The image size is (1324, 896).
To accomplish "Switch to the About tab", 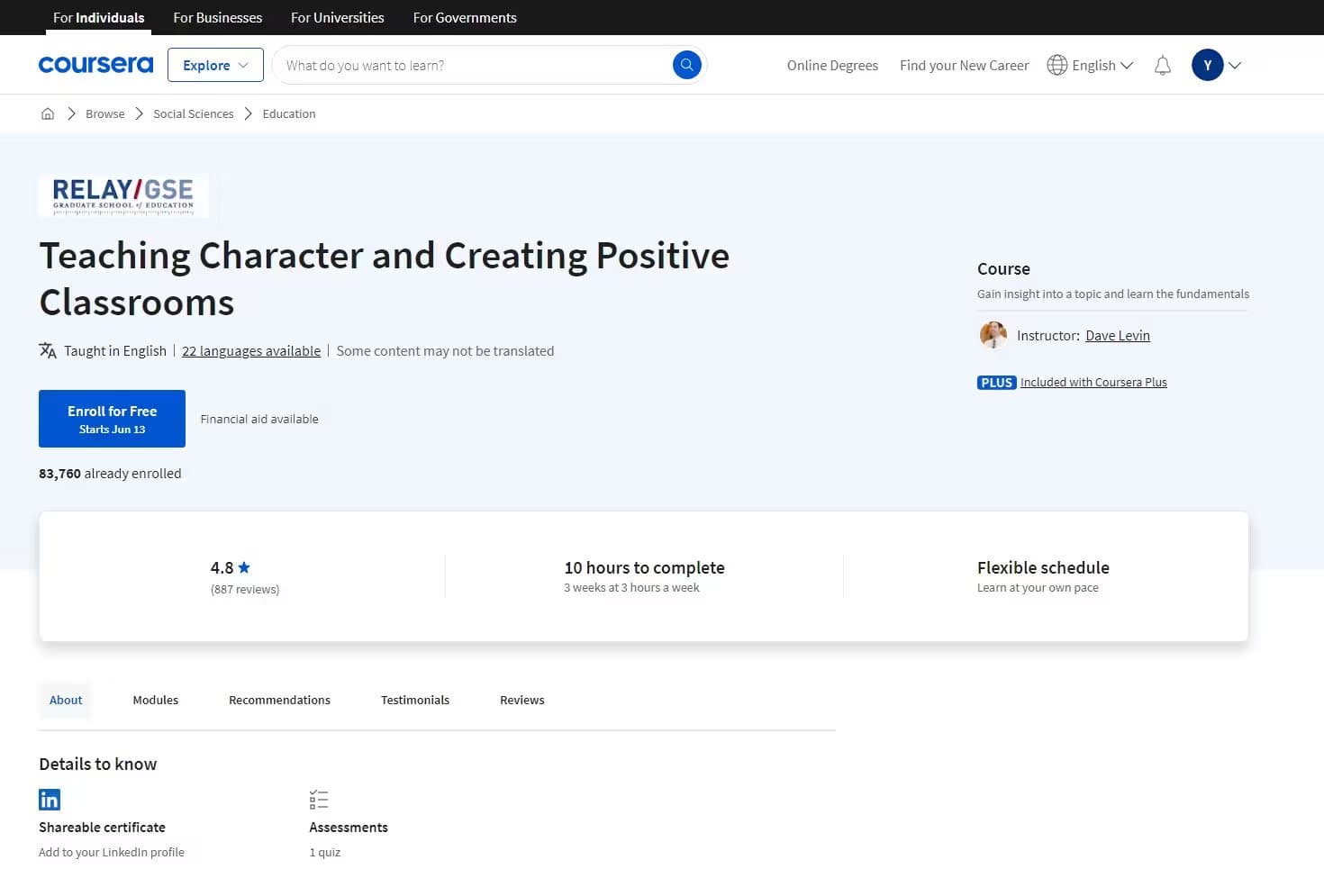I will pyautogui.click(x=66, y=700).
